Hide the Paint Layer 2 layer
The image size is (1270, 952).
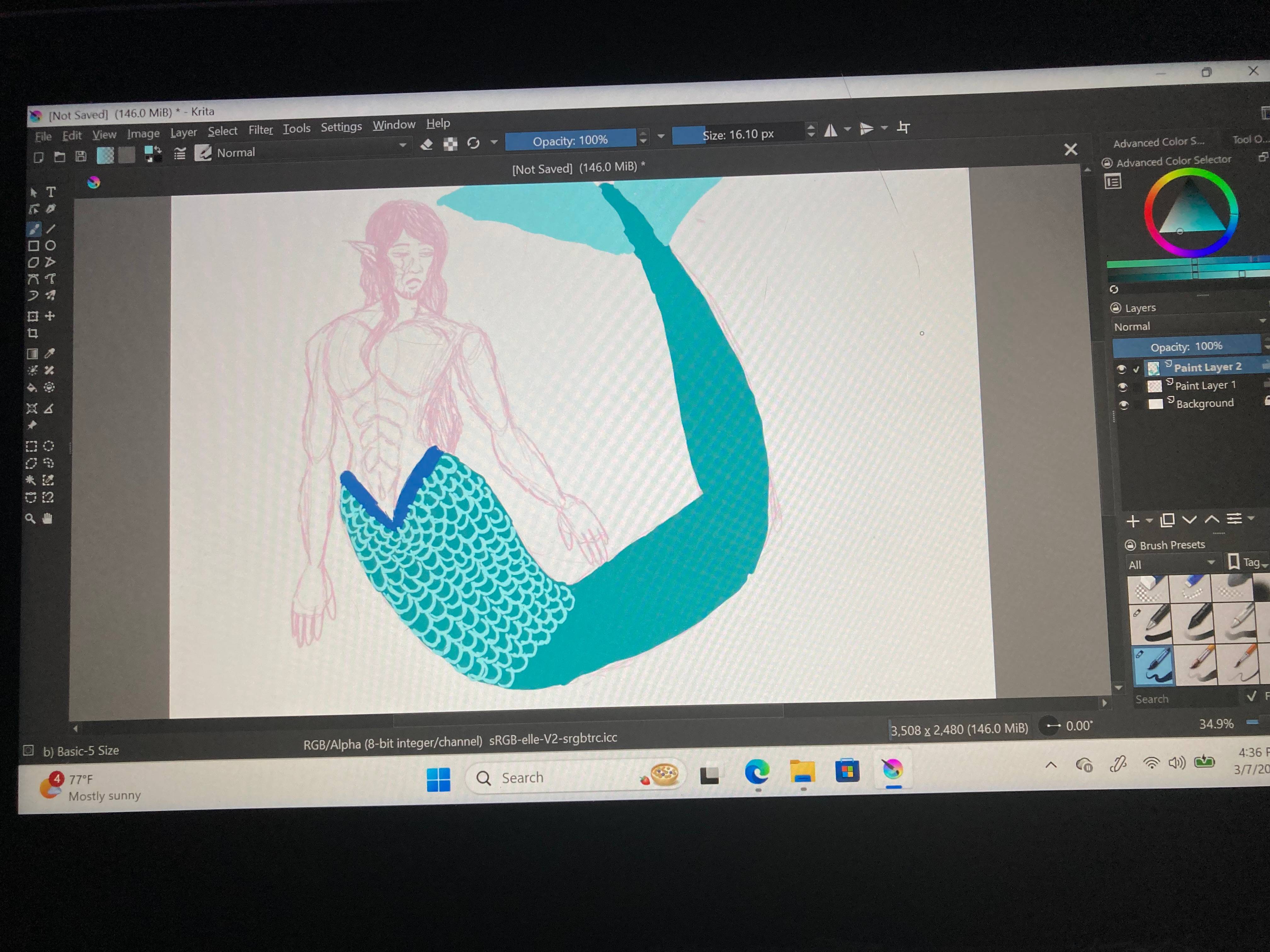point(1122,369)
